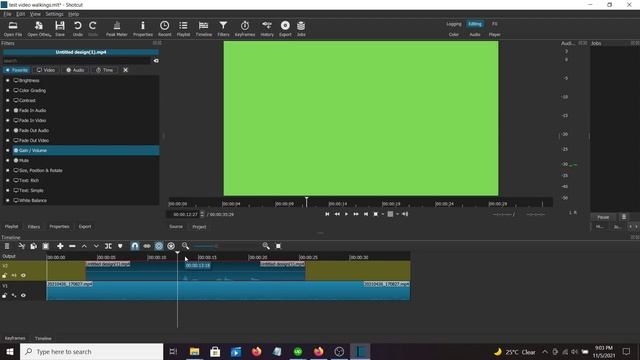This screenshot has width=640, height=360.
Task: Switch to the Playlist bottom tab
Action: (11, 227)
